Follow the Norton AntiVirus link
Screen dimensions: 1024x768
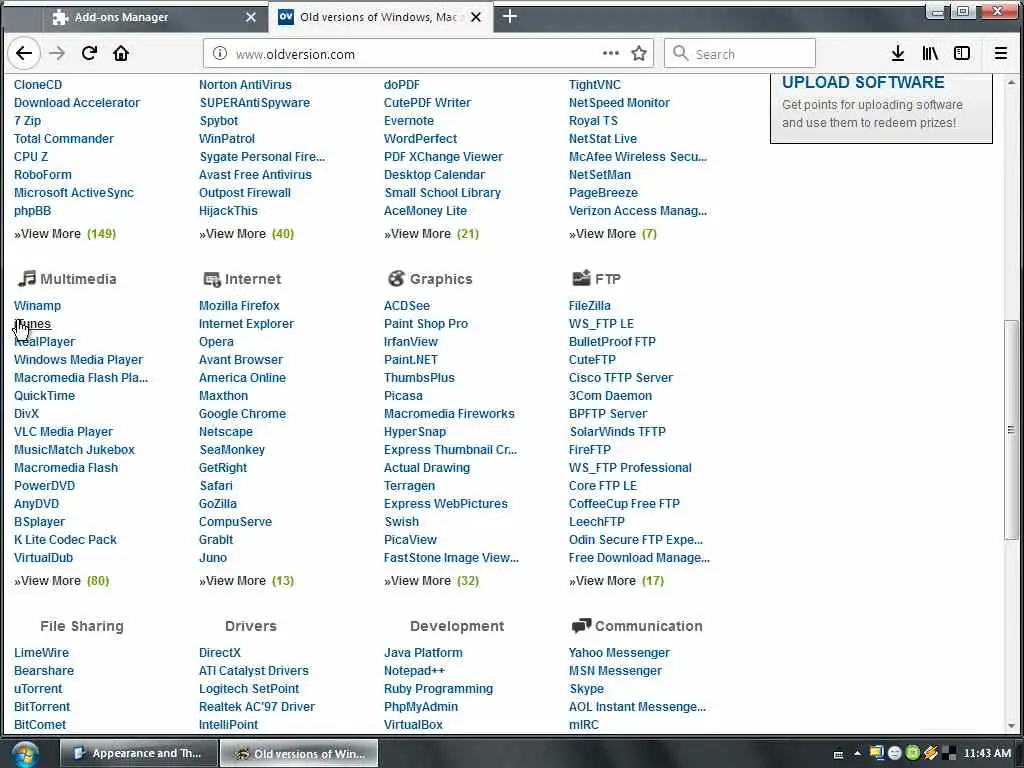tap(245, 85)
